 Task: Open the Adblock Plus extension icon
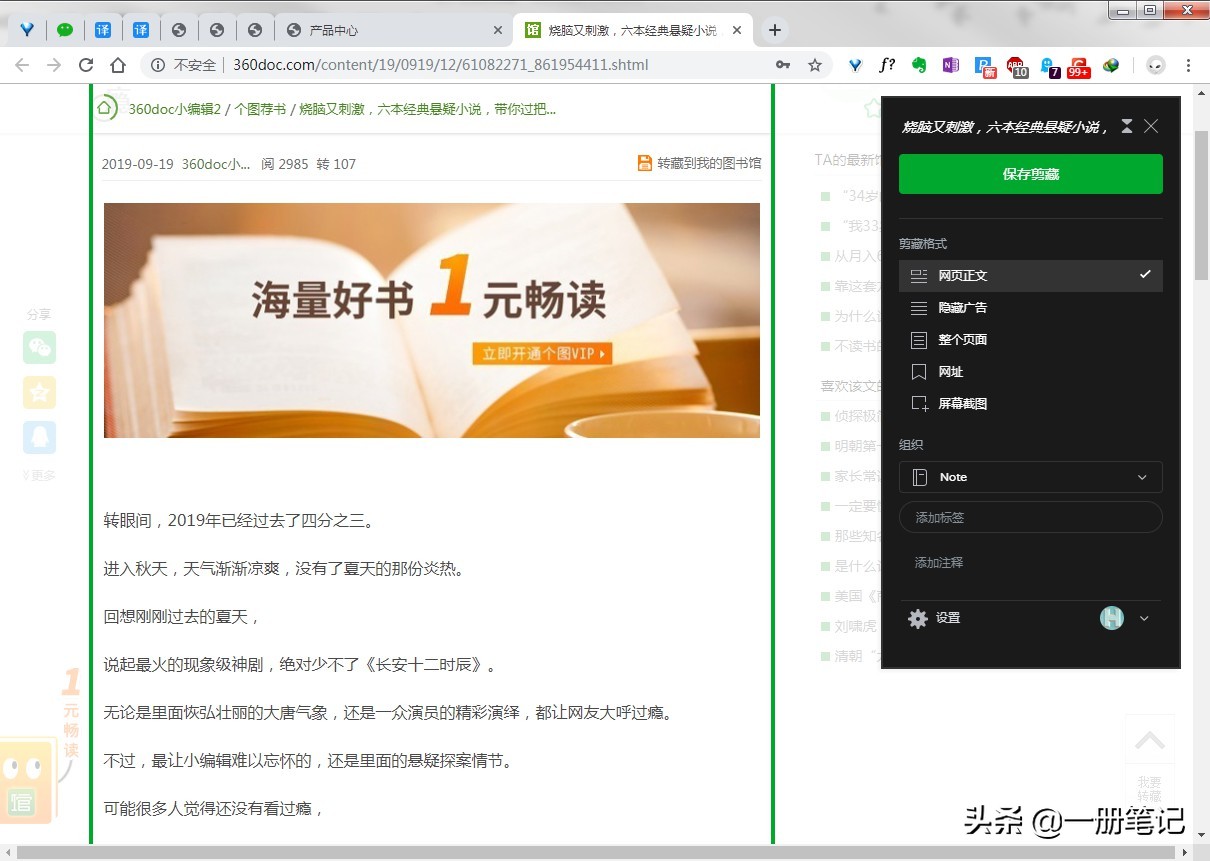1017,65
